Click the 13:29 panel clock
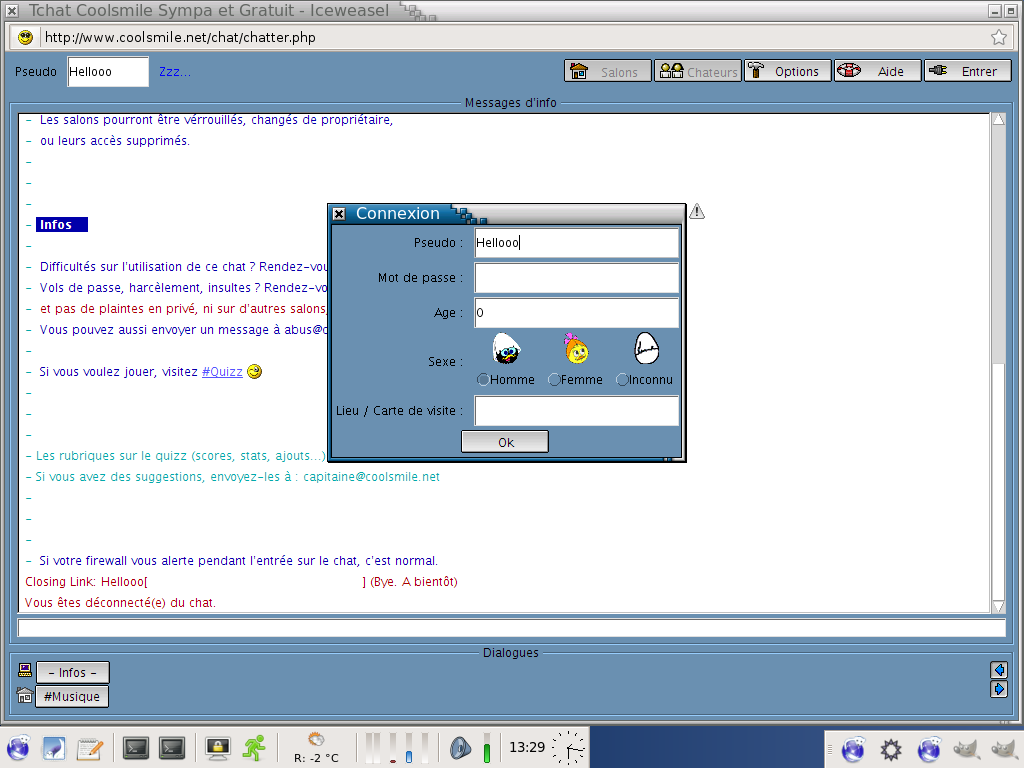The height and width of the screenshot is (768, 1024). coord(526,747)
